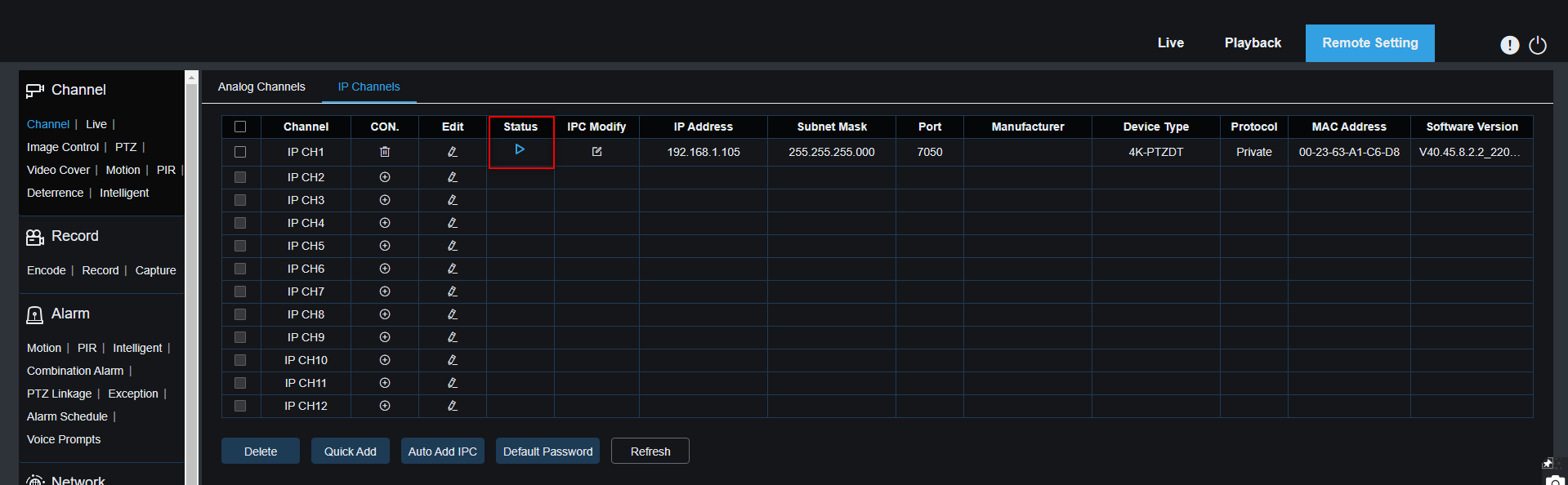The width and height of the screenshot is (1568, 485).
Task: Add a camera to IP CH2
Action: pyautogui.click(x=385, y=177)
